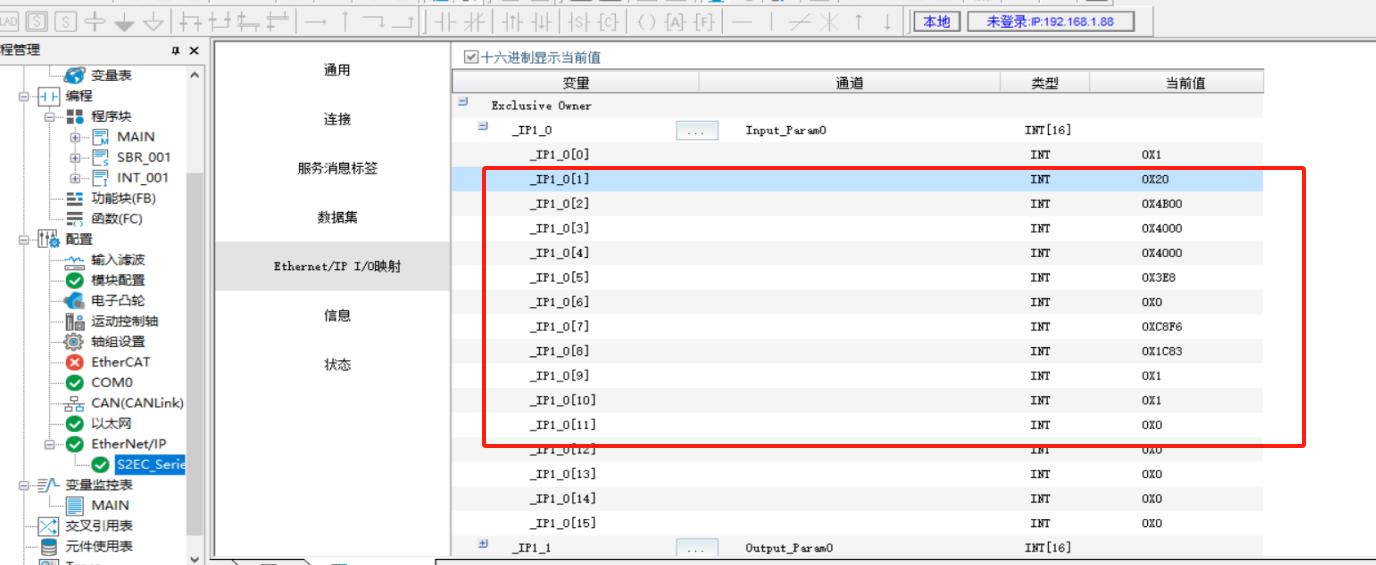Click the plain horizontal line toolbar icon
1376x565 pixels.
[x=741, y=22]
